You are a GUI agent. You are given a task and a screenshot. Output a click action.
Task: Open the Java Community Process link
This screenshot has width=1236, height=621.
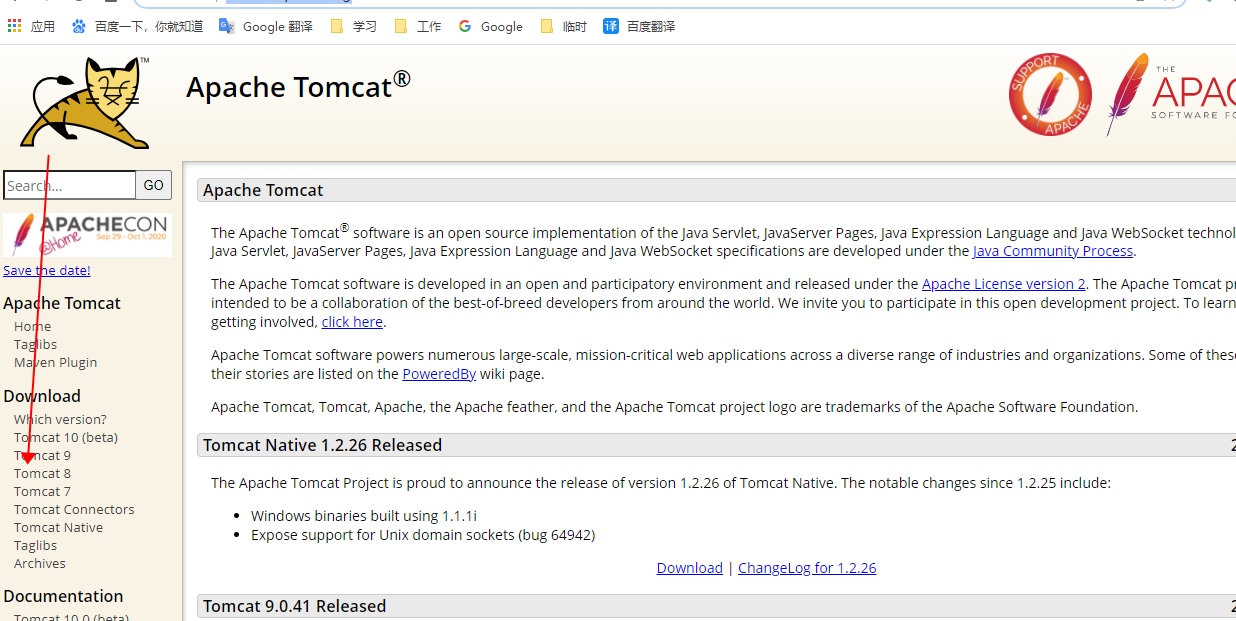pyautogui.click(x=1052, y=251)
